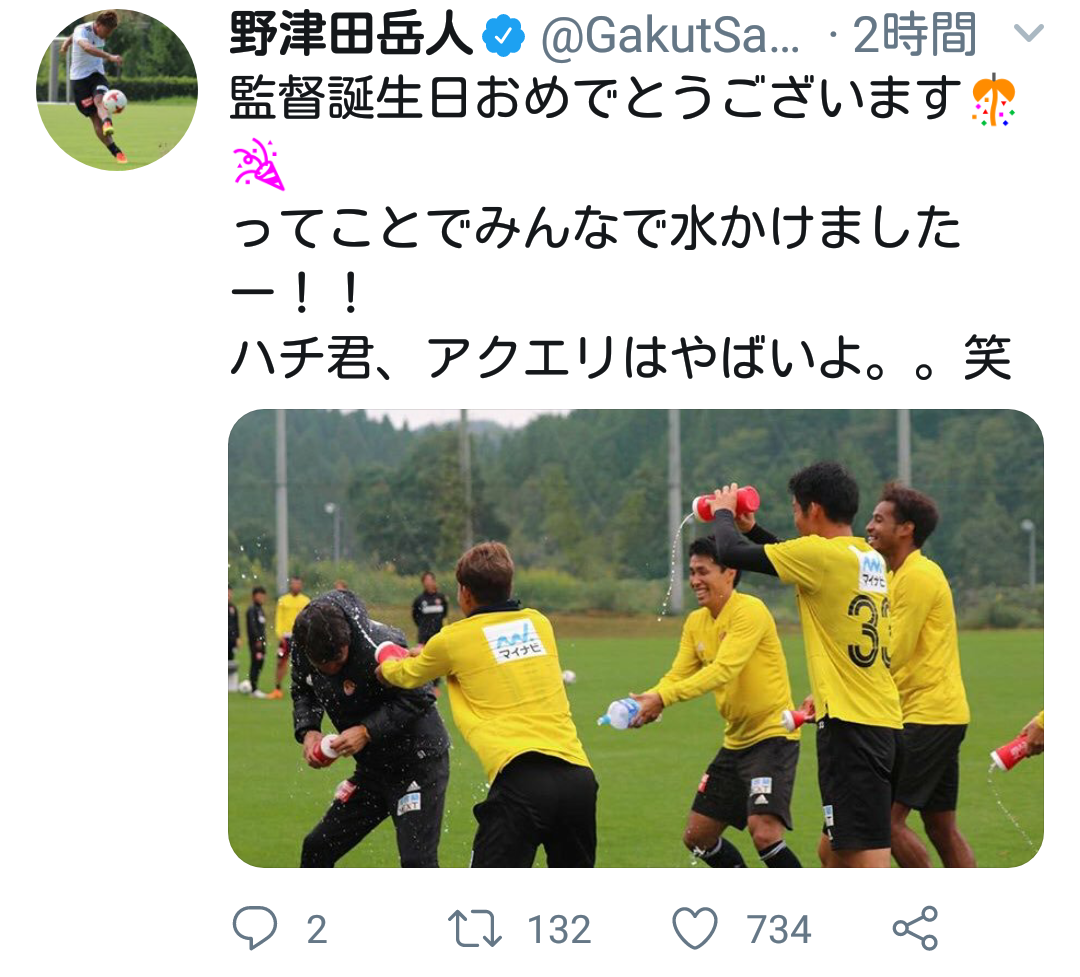Viewport: 1080px width, 977px height.
Task: Like the tweet with heart icon
Action: 695,928
